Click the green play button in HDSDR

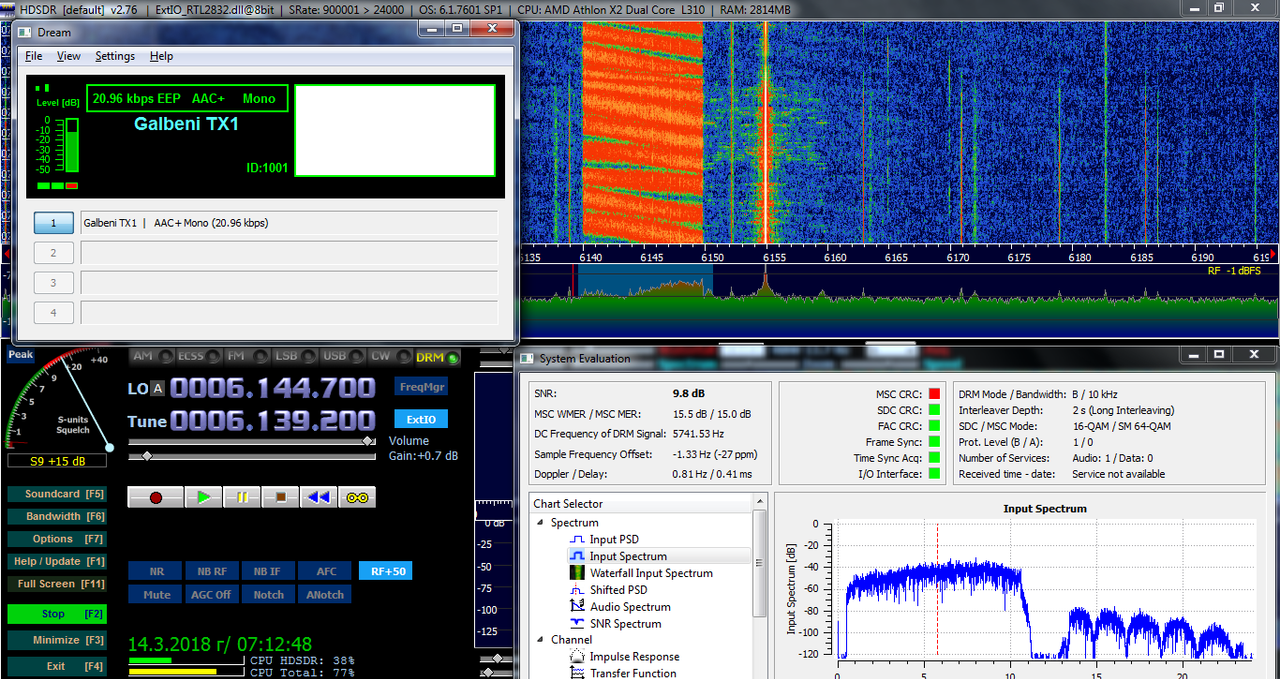[x=203, y=497]
